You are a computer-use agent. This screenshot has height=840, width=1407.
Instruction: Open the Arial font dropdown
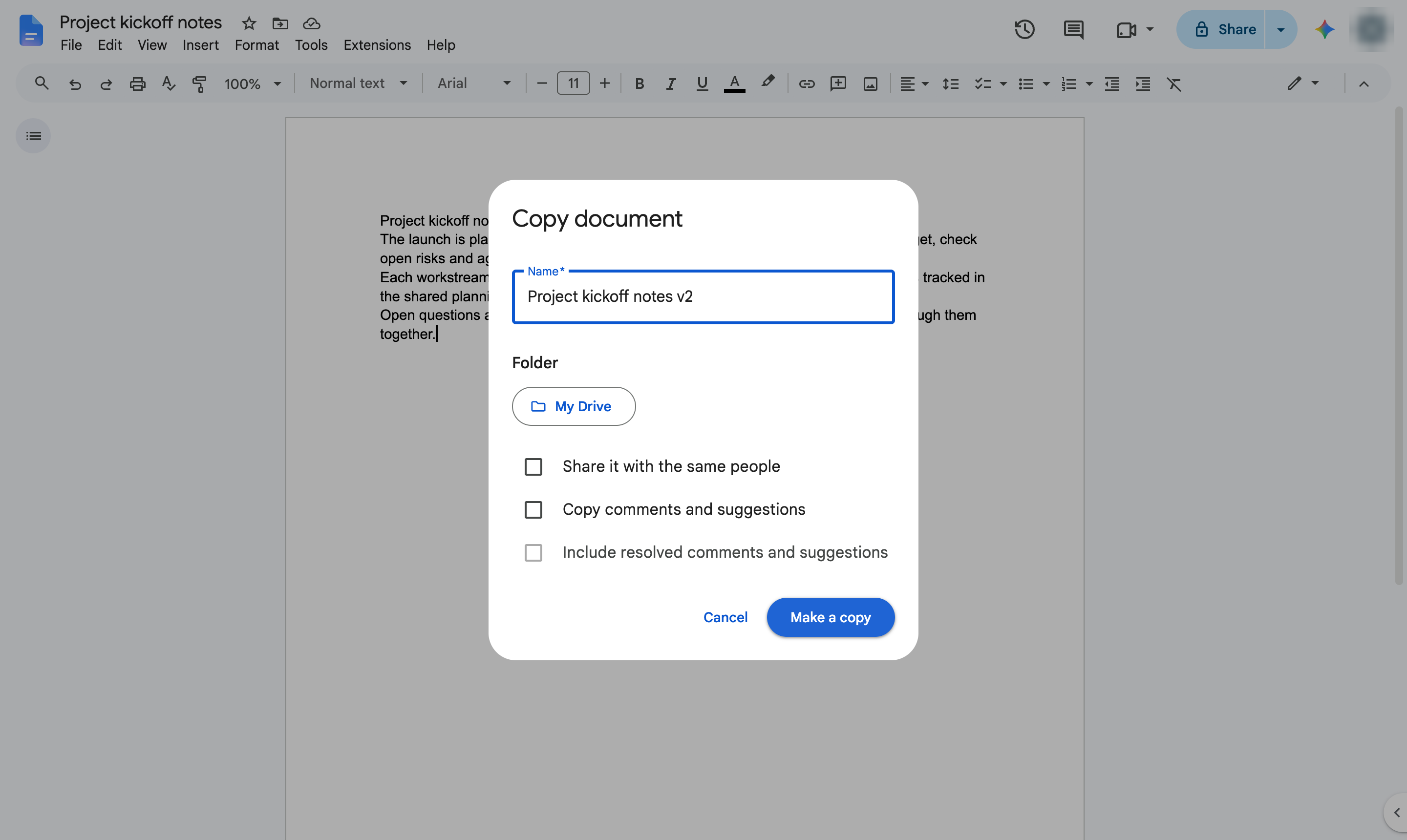(x=474, y=84)
